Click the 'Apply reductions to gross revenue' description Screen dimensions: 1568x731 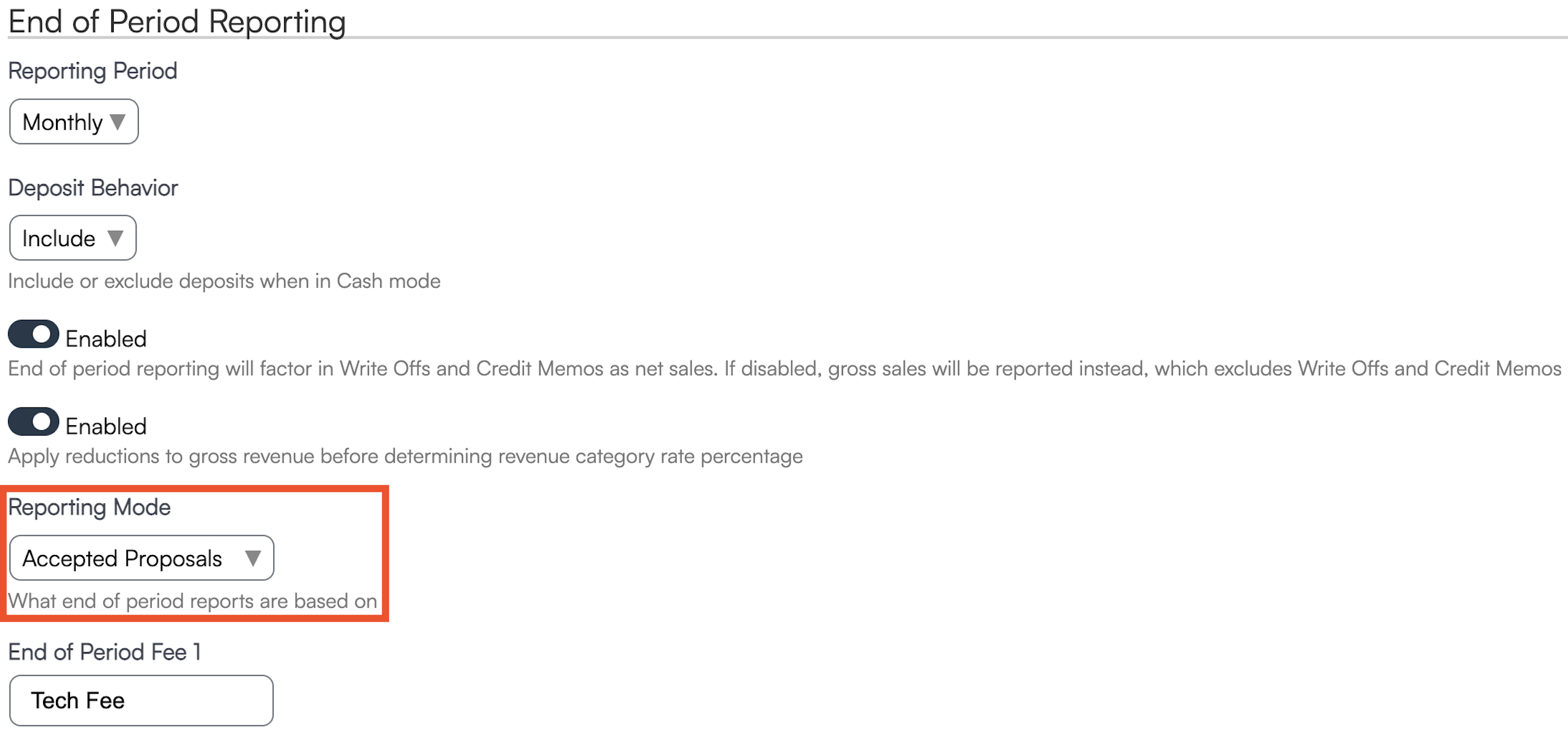coord(405,457)
